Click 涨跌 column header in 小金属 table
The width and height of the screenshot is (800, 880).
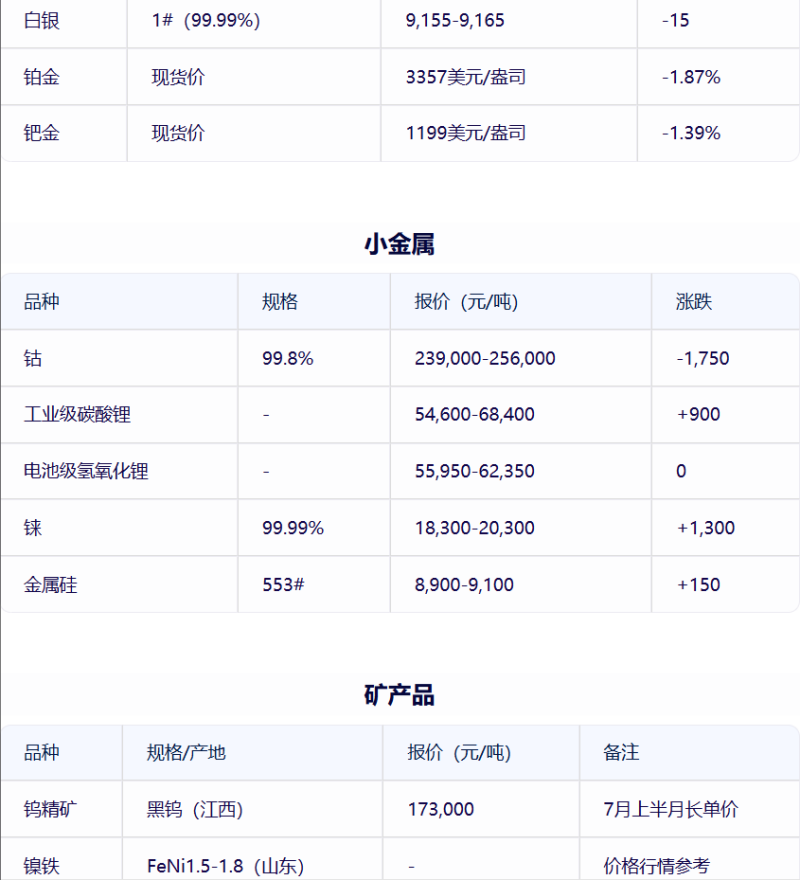click(694, 301)
